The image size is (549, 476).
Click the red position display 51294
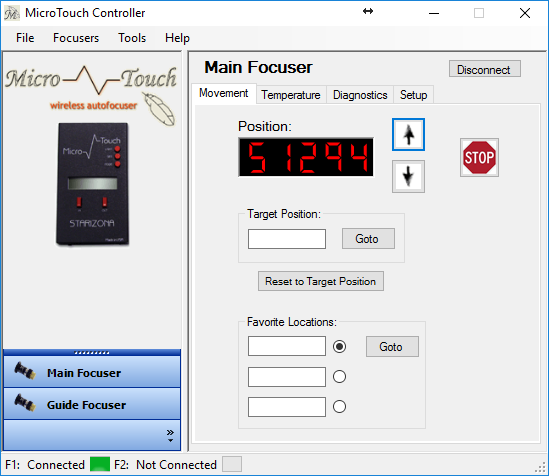pyautogui.click(x=306, y=157)
